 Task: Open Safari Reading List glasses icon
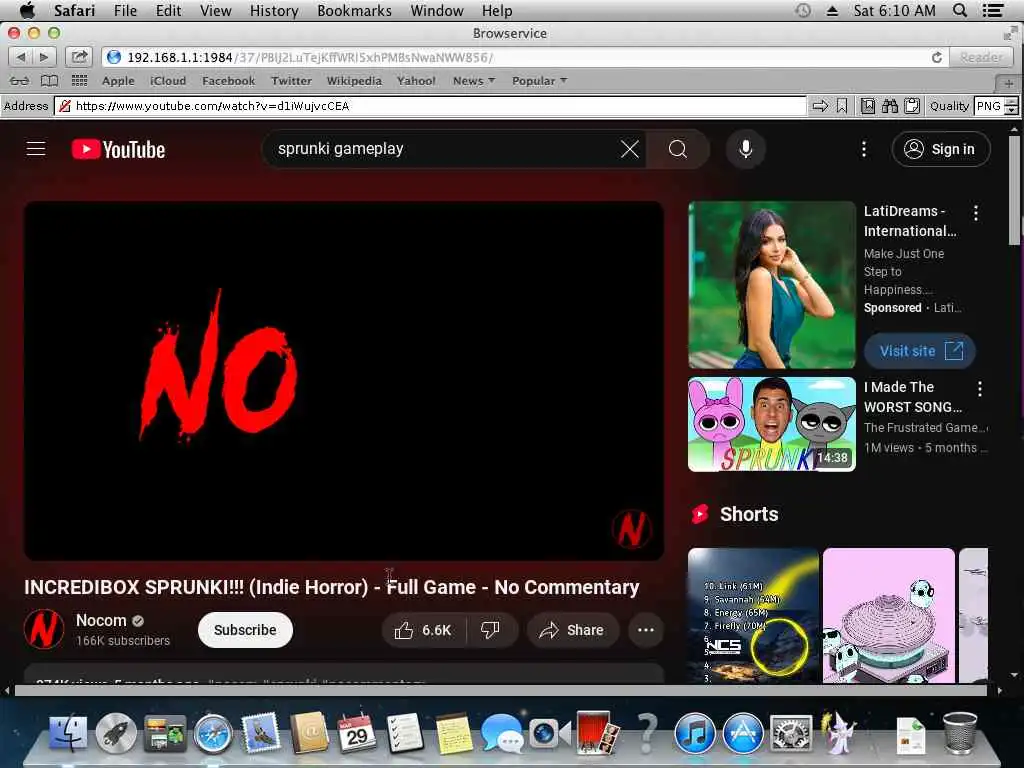(x=20, y=81)
